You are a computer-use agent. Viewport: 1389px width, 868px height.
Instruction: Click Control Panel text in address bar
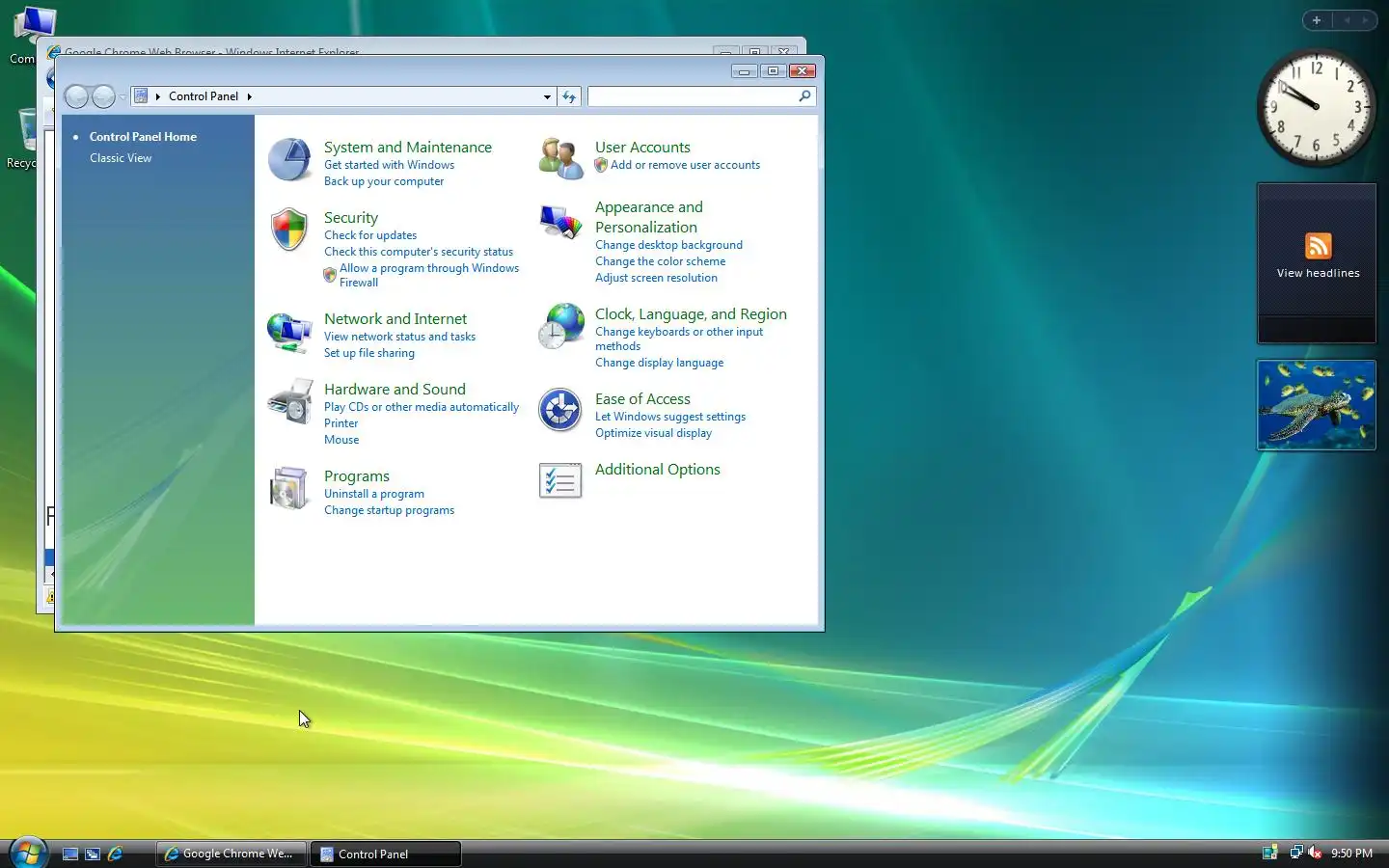coord(204,96)
